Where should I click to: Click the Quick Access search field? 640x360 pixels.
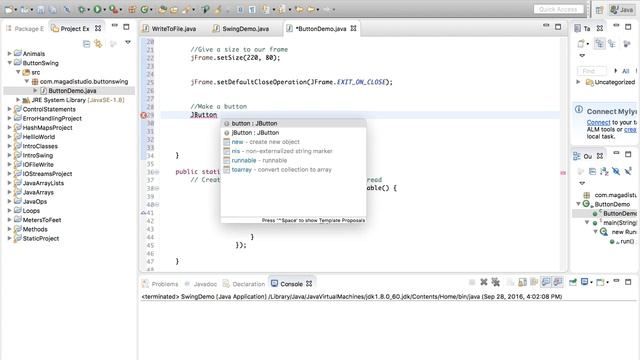558,9
